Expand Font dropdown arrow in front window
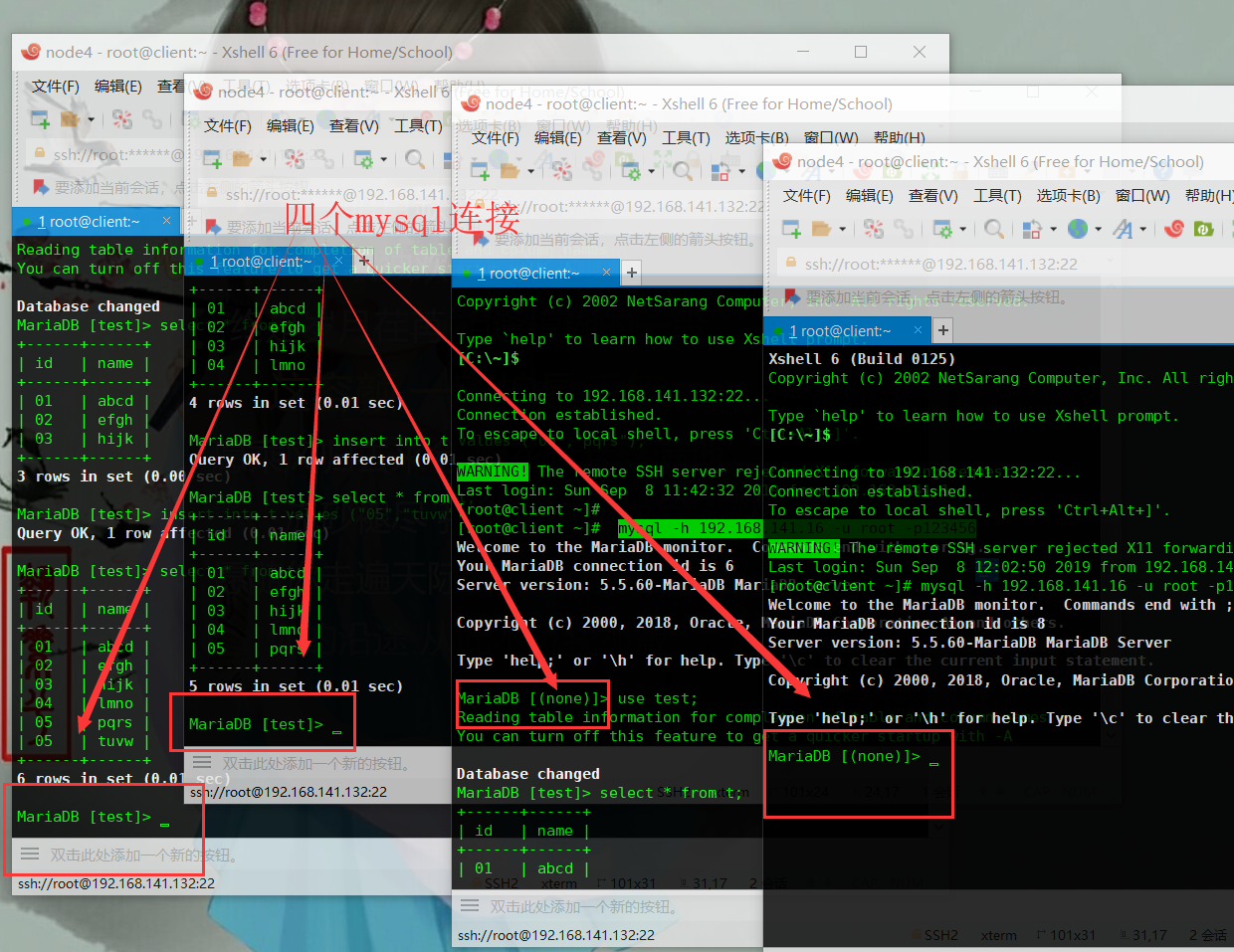This screenshot has width=1234, height=952. pos(1142,230)
